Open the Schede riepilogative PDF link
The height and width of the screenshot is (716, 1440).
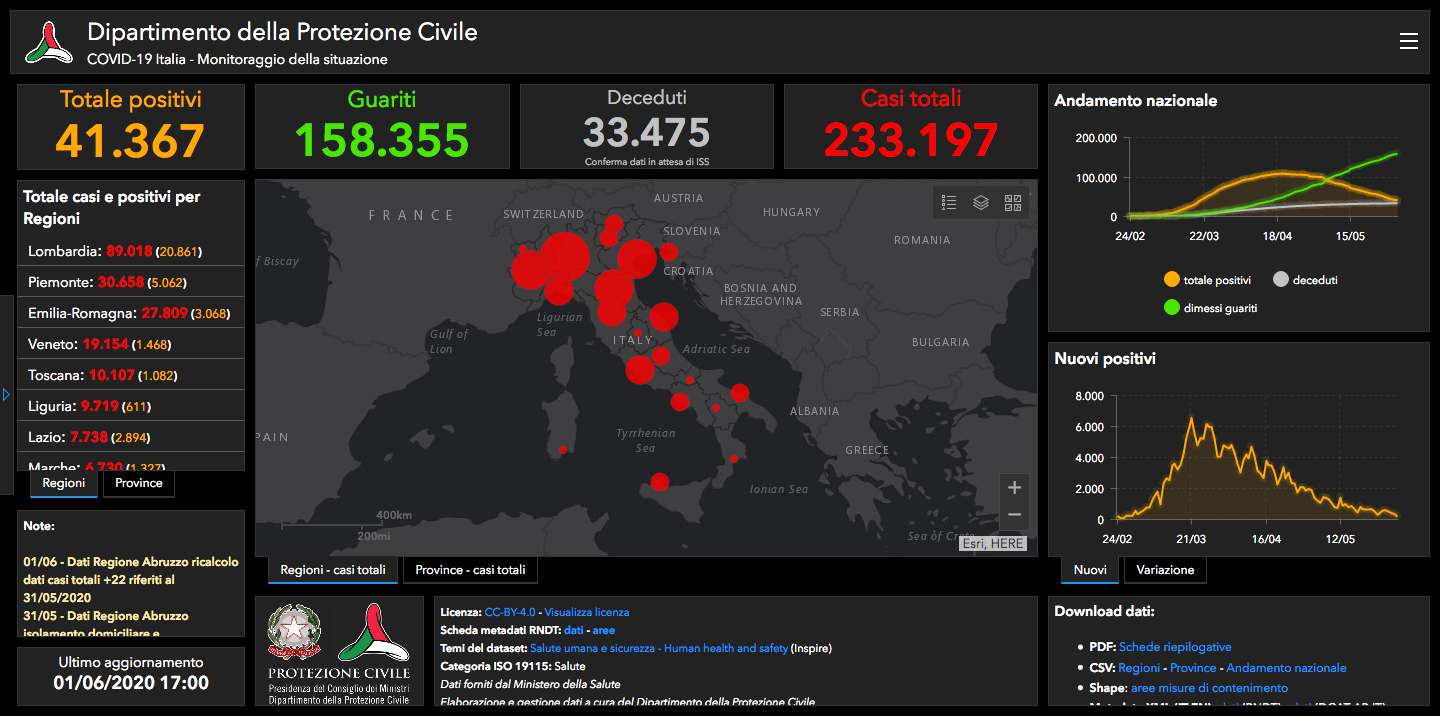tap(1175, 647)
